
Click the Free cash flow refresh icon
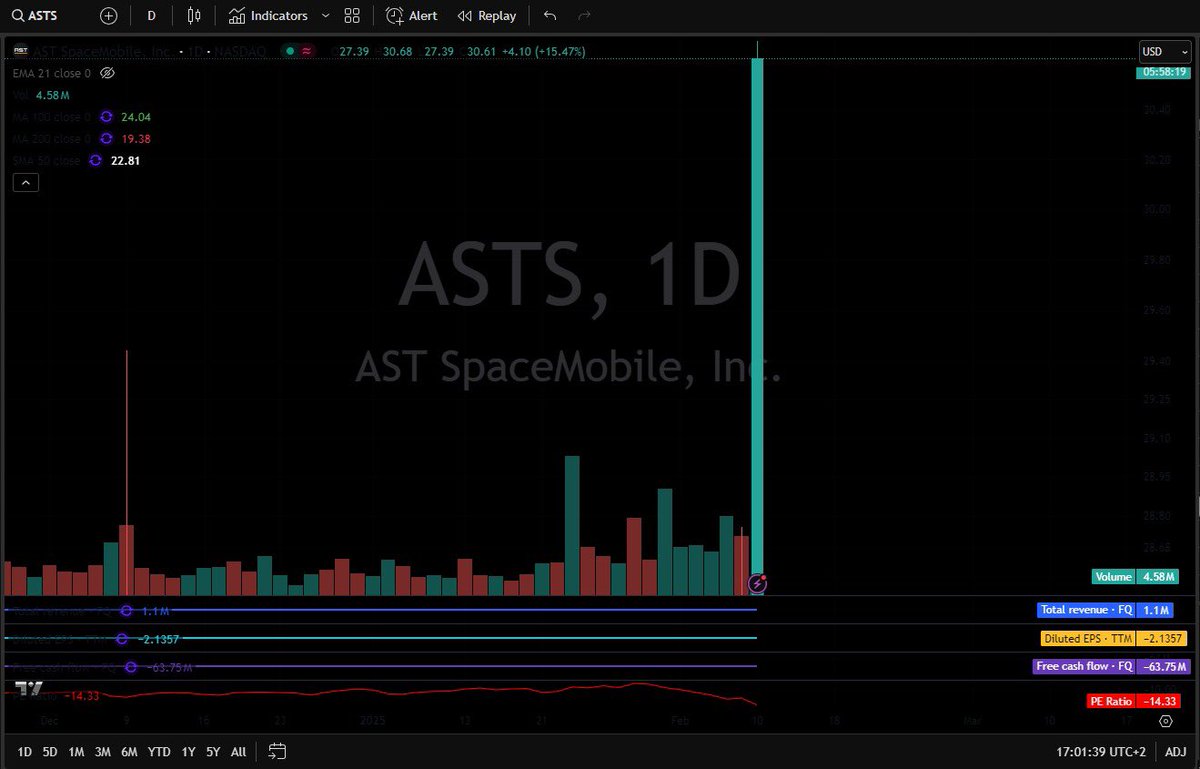(129, 667)
